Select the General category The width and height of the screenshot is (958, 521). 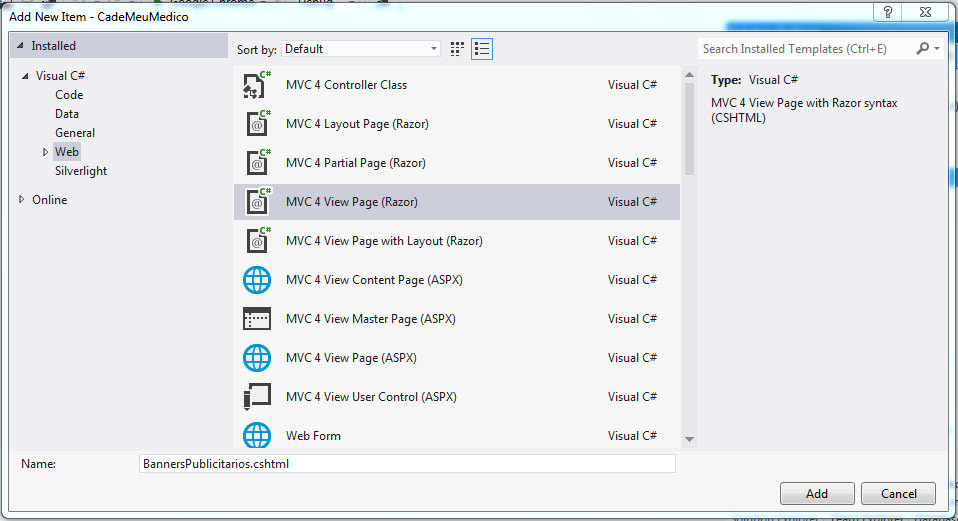coord(75,133)
